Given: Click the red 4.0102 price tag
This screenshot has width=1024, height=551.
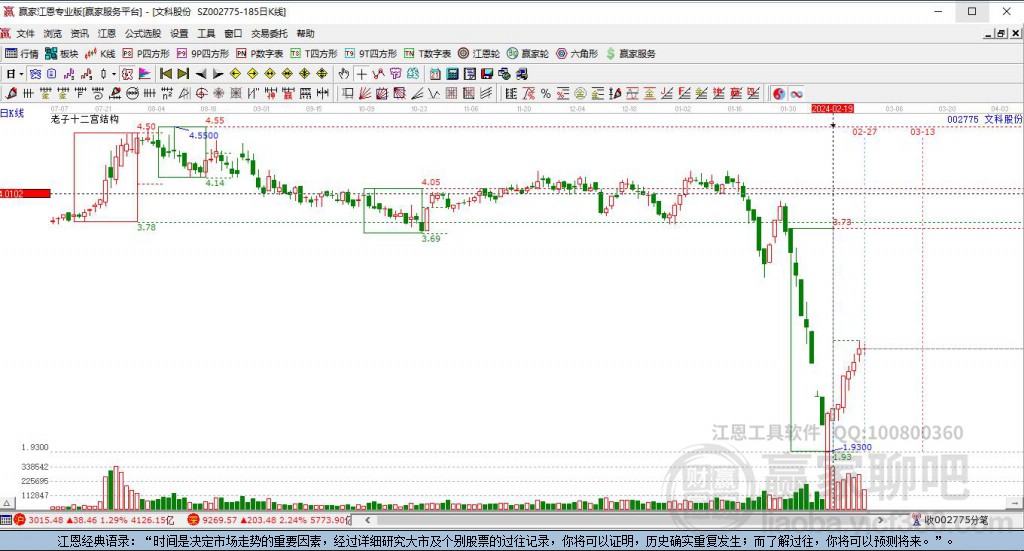Looking at the screenshot, I should 25,193.
